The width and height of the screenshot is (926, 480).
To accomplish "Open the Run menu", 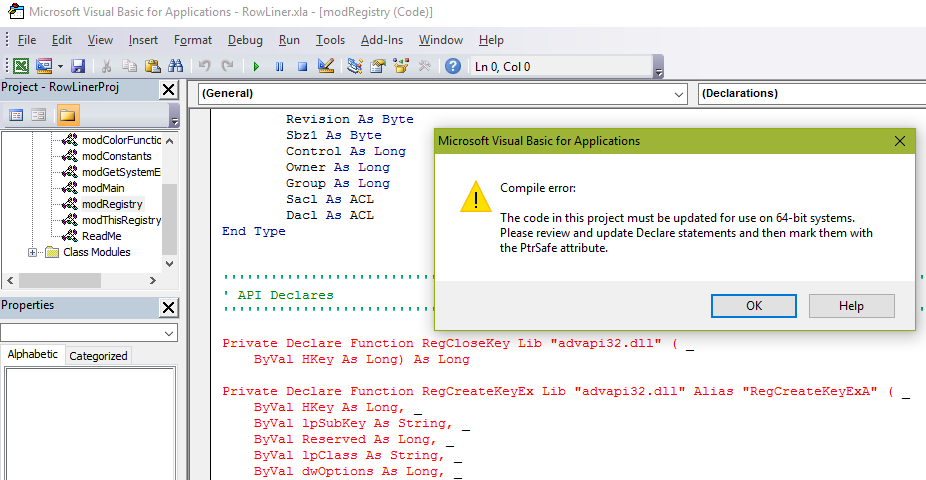I will point(289,40).
